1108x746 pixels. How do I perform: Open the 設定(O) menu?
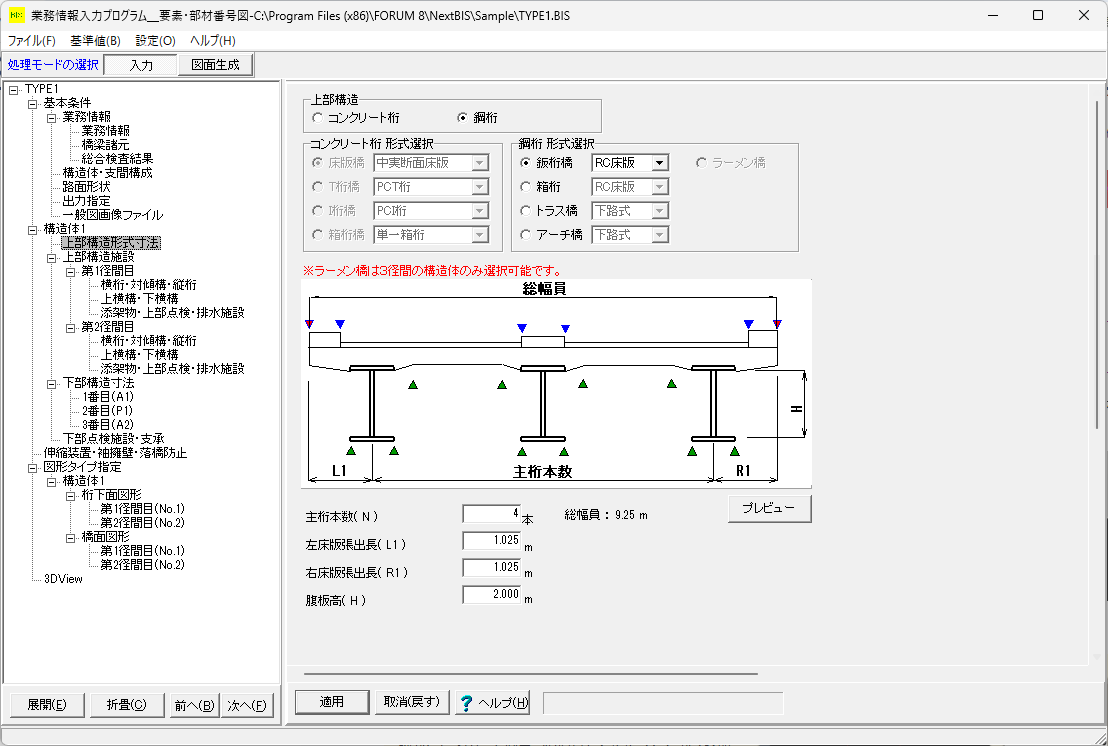155,41
